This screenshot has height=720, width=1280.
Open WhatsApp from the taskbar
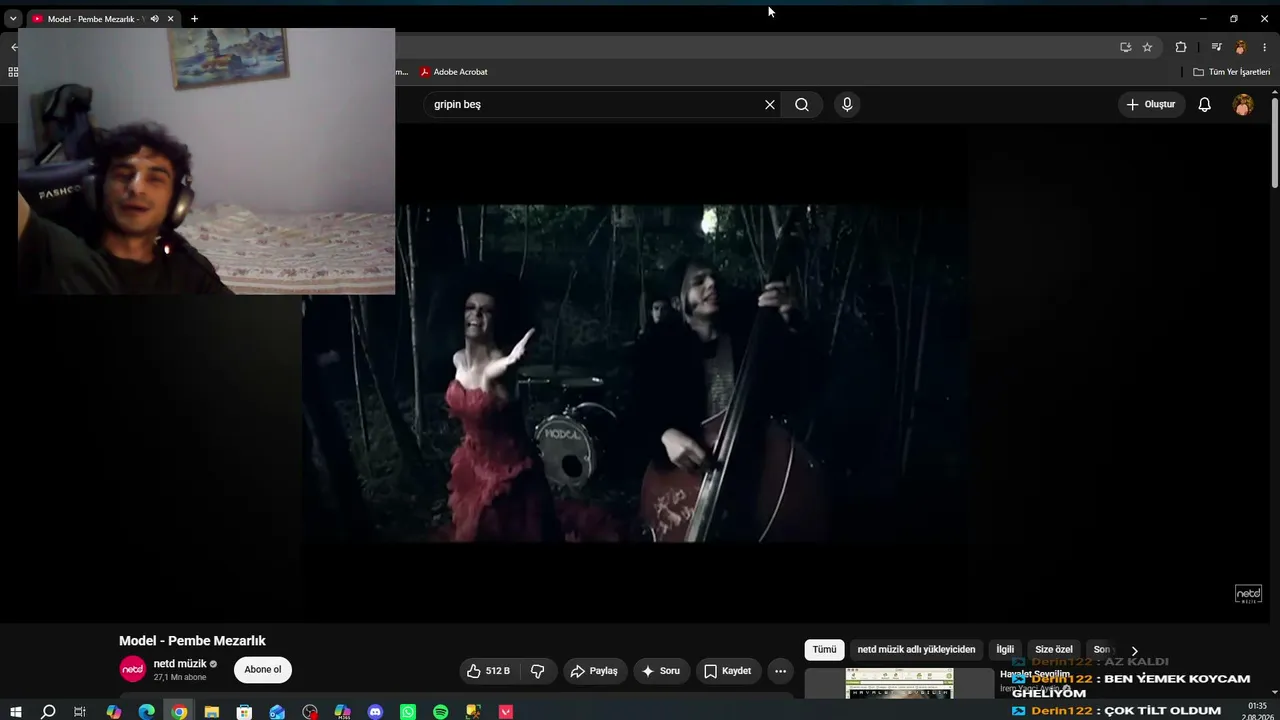coord(408,712)
